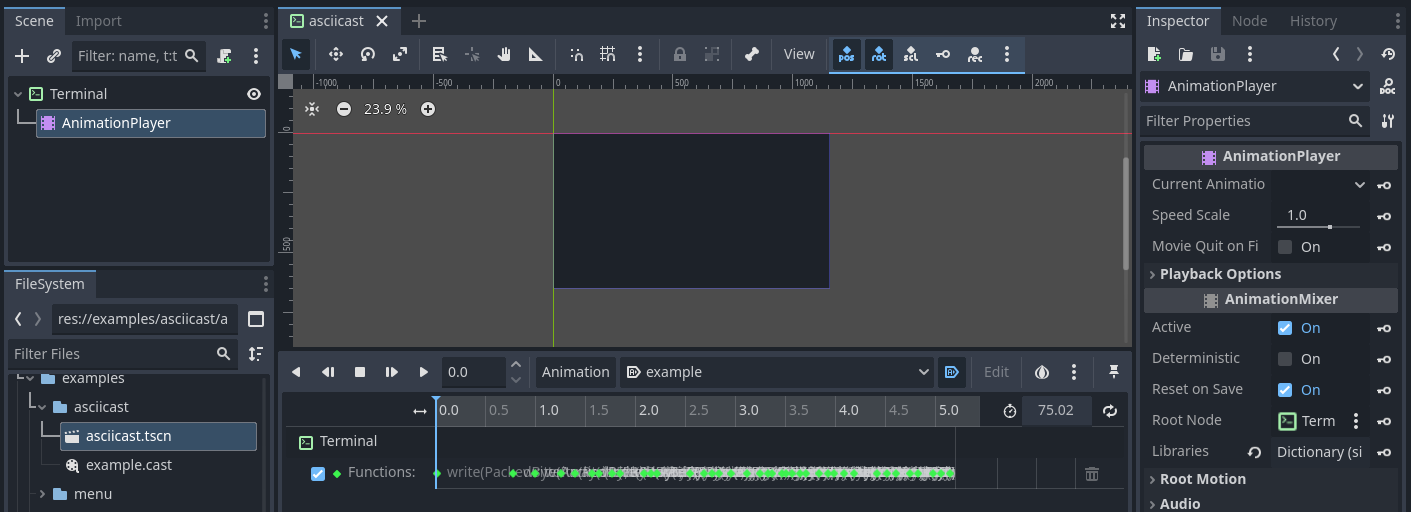Open the View menu
The height and width of the screenshot is (512, 1411).
tap(799, 54)
